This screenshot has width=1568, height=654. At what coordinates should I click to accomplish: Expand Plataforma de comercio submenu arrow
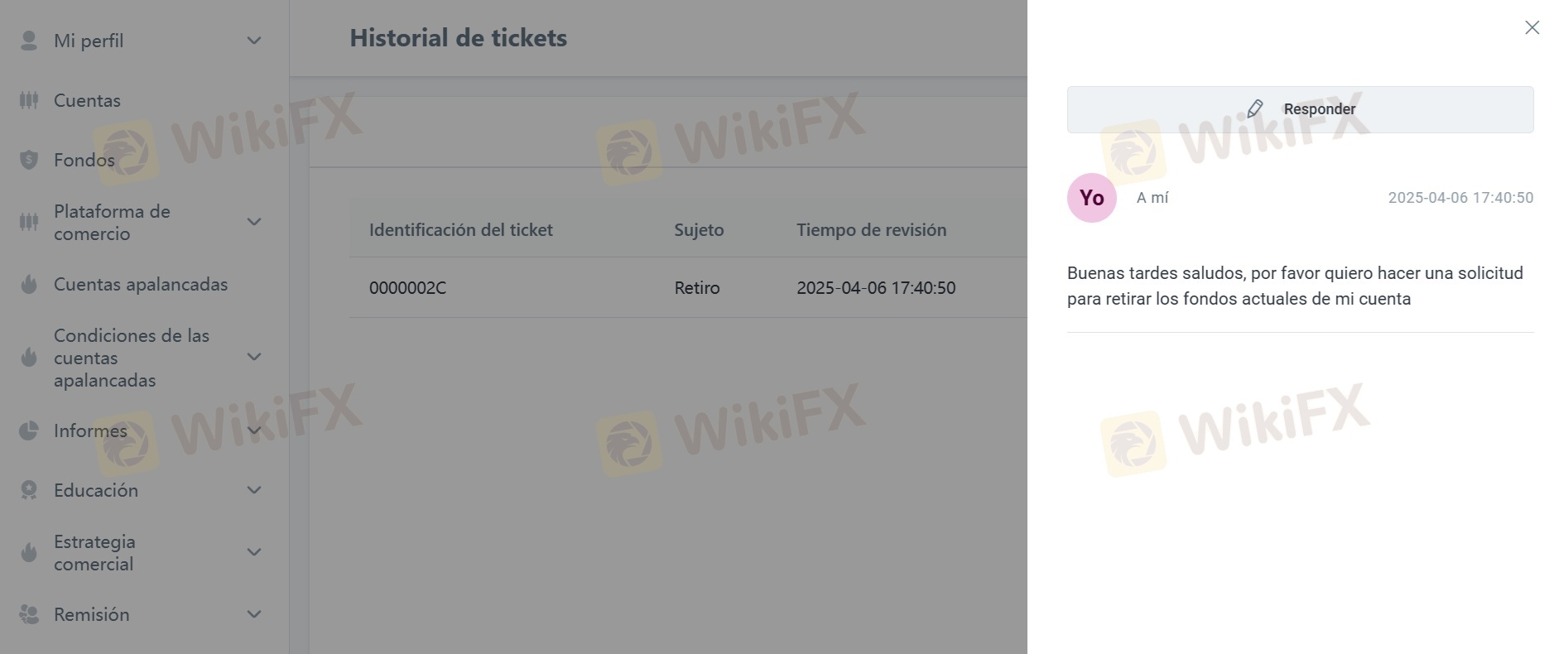(x=254, y=222)
